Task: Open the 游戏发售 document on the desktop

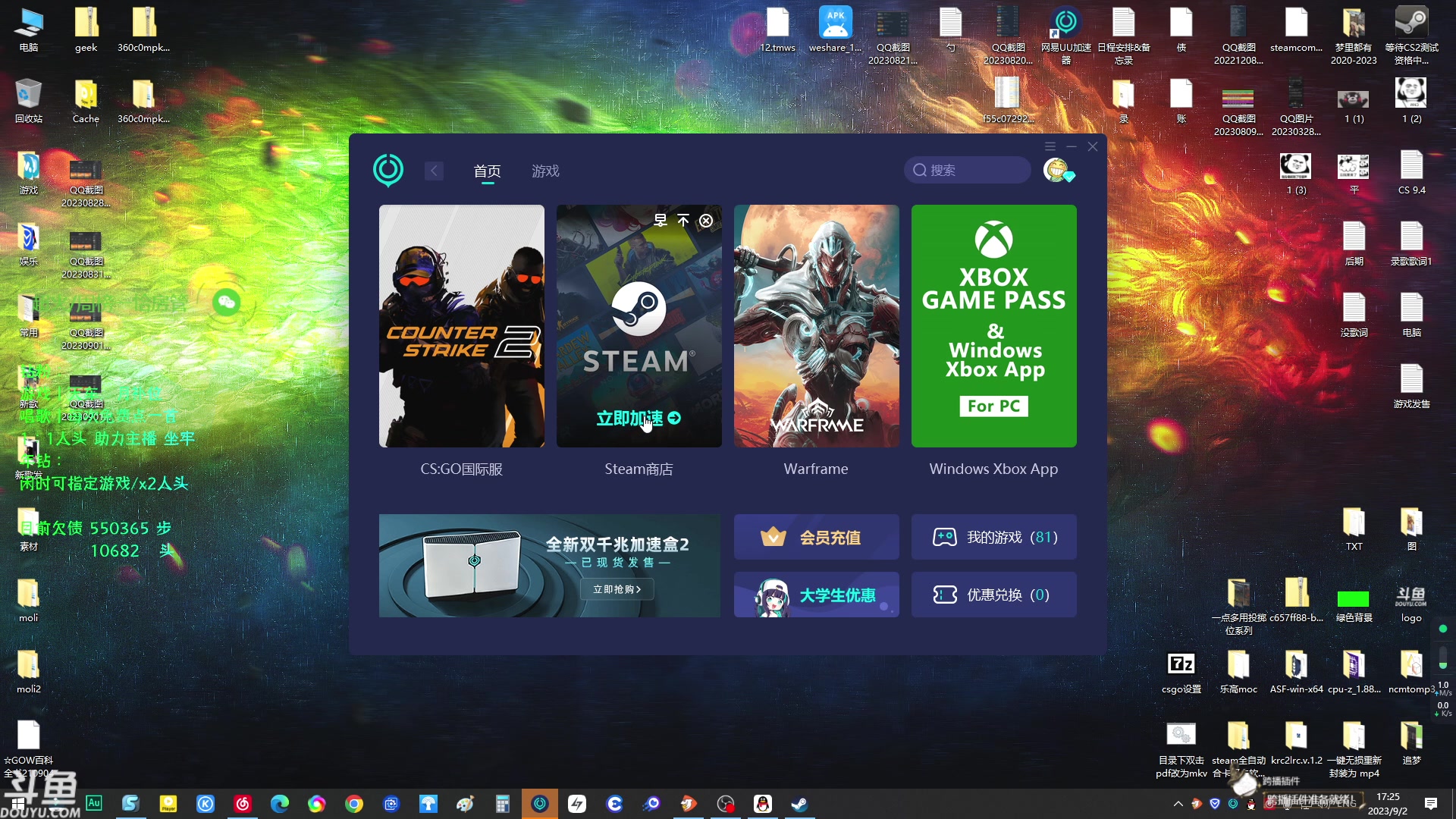Action: point(1411,386)
